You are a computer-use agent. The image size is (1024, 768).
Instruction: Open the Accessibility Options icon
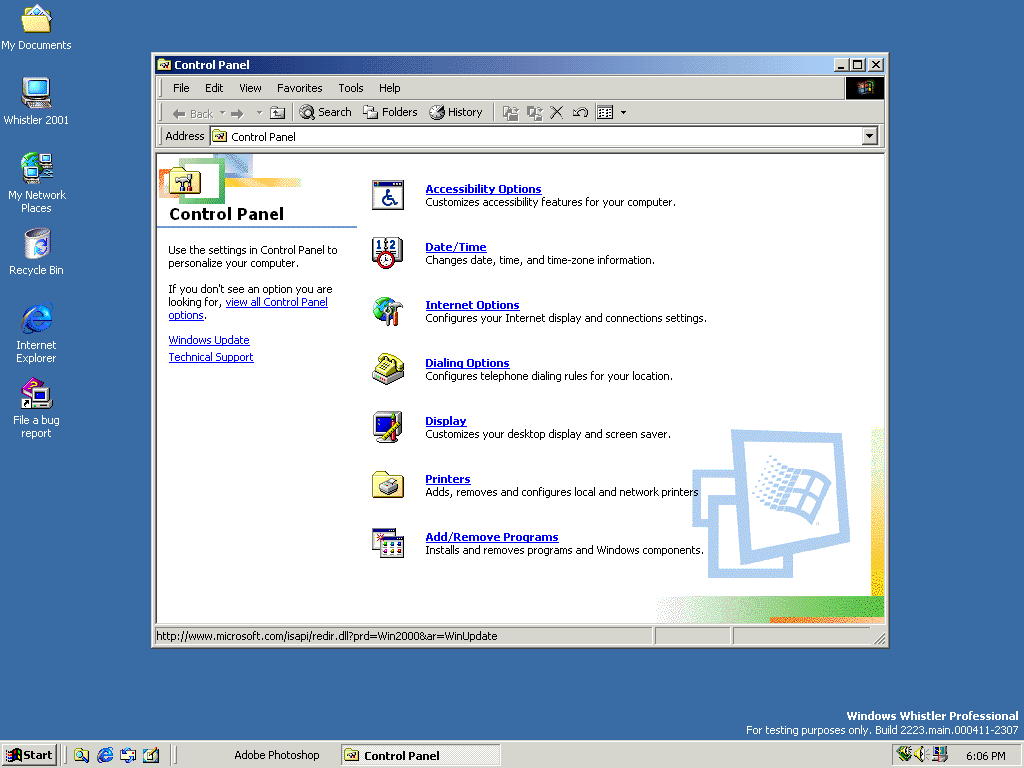coord(388,195)
